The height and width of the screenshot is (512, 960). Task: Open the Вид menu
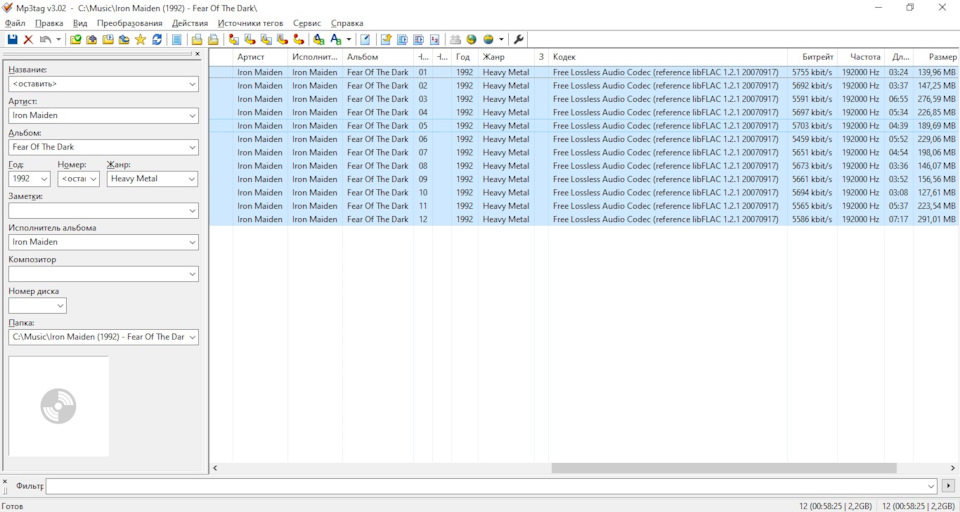pyautogui.click(x=80, y=23)
